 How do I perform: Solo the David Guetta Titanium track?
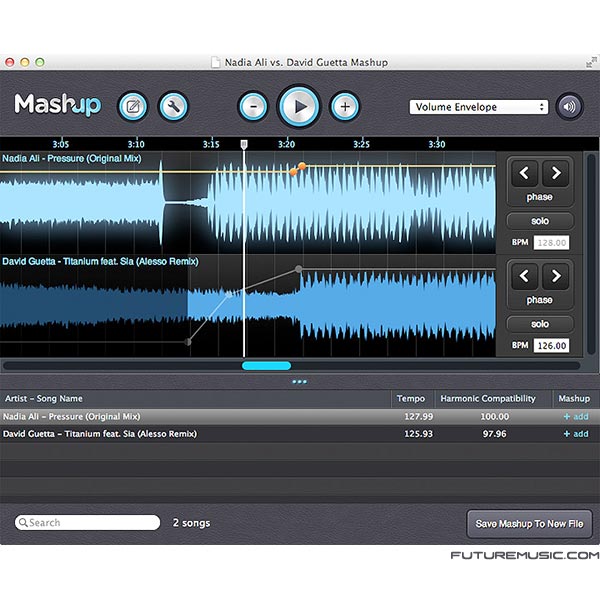tap(540, 324)
